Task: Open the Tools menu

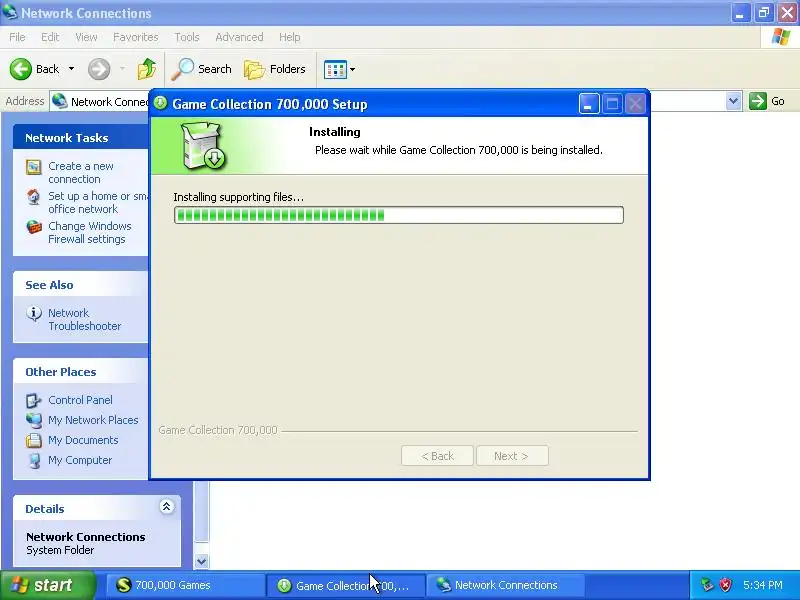Action: [x=187, y=37]
